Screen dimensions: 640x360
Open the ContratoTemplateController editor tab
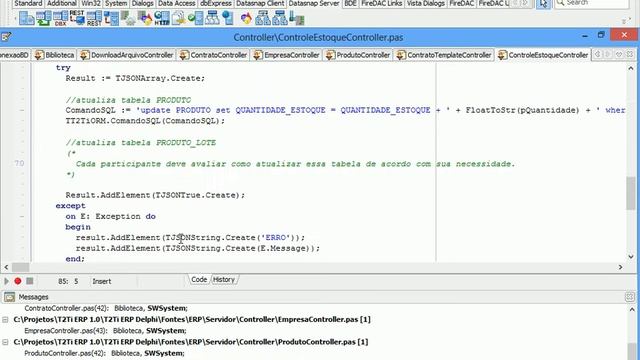point(444,55)
